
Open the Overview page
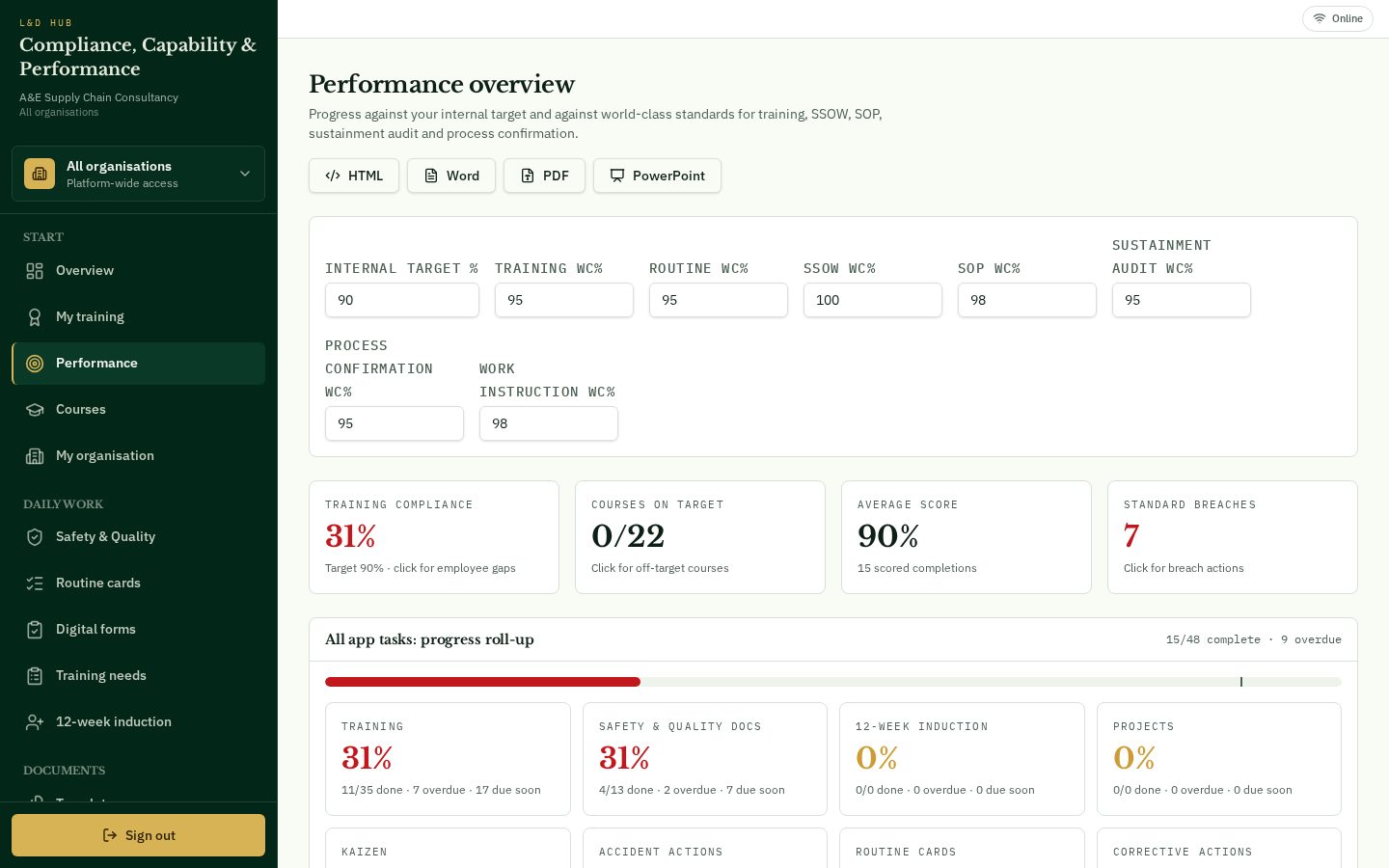click(x=138, y=271)
